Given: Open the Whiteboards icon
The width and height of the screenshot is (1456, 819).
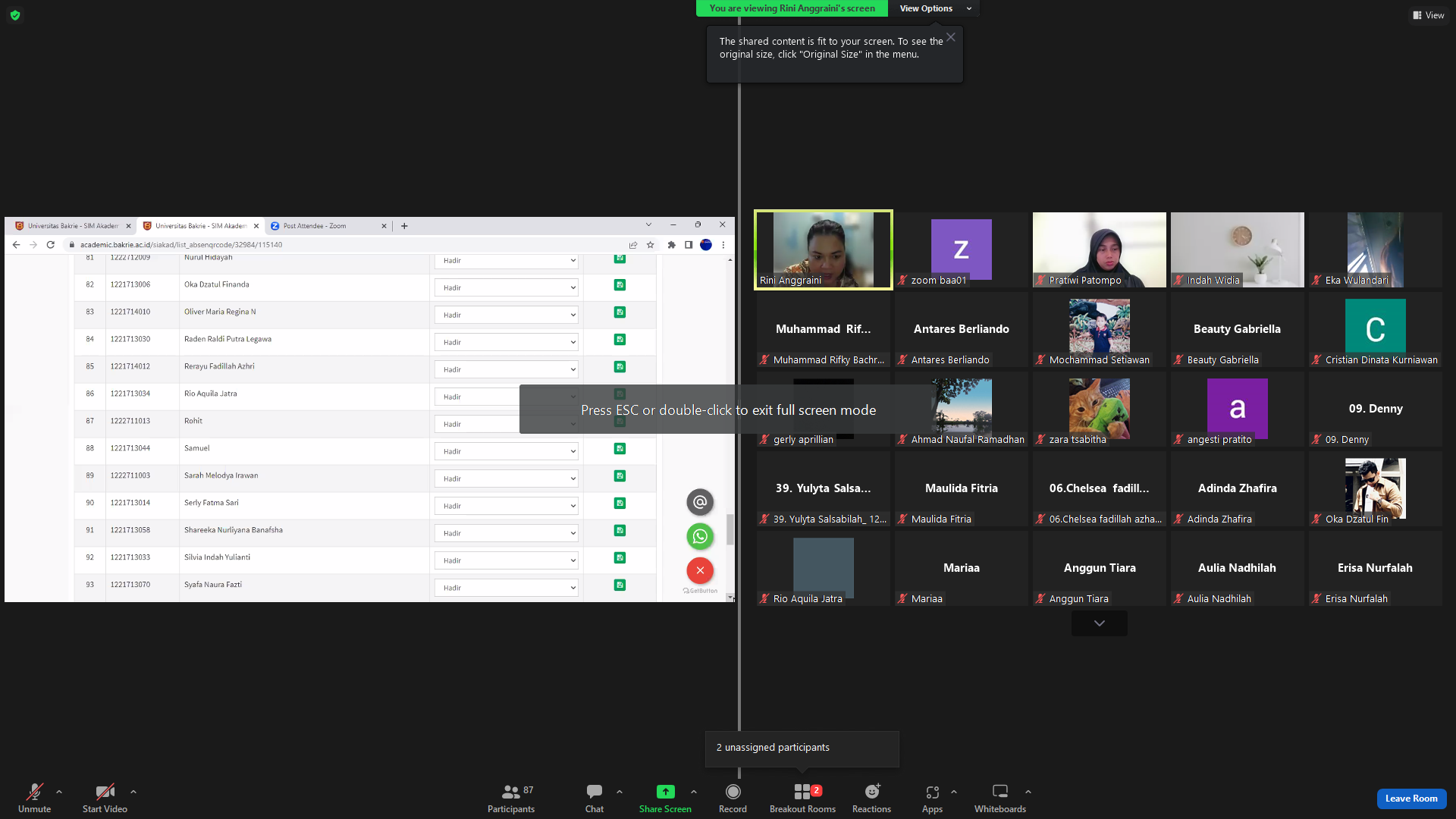Looking at the screenshot, I should point(1000,792).
